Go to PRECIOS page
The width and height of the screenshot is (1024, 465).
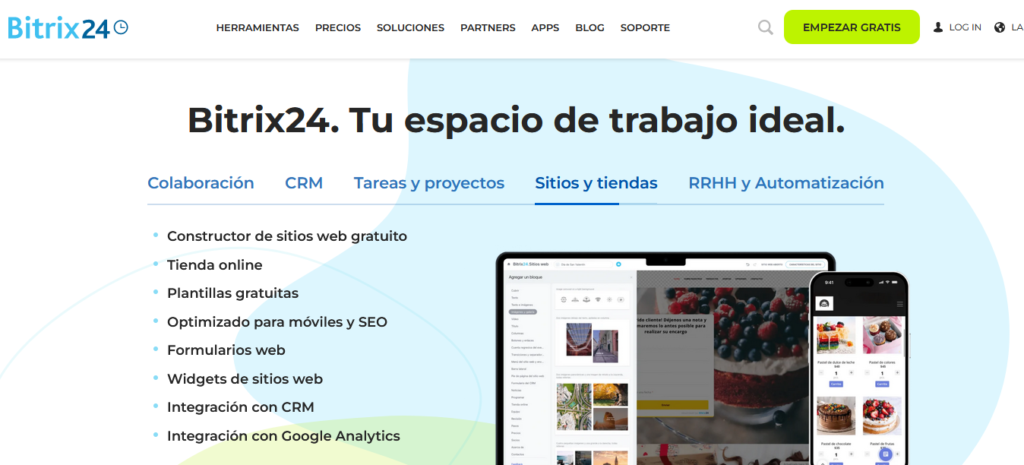(338, 27)
